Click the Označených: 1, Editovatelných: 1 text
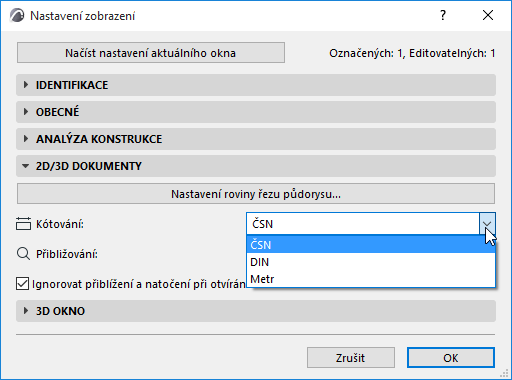 pyautogui.click(x=412, y=53)
